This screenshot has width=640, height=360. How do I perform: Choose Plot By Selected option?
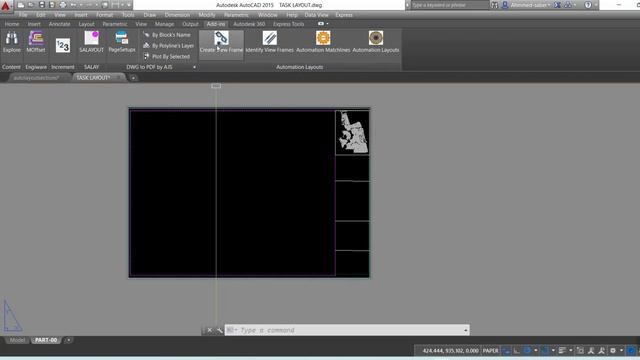point(167,56)
